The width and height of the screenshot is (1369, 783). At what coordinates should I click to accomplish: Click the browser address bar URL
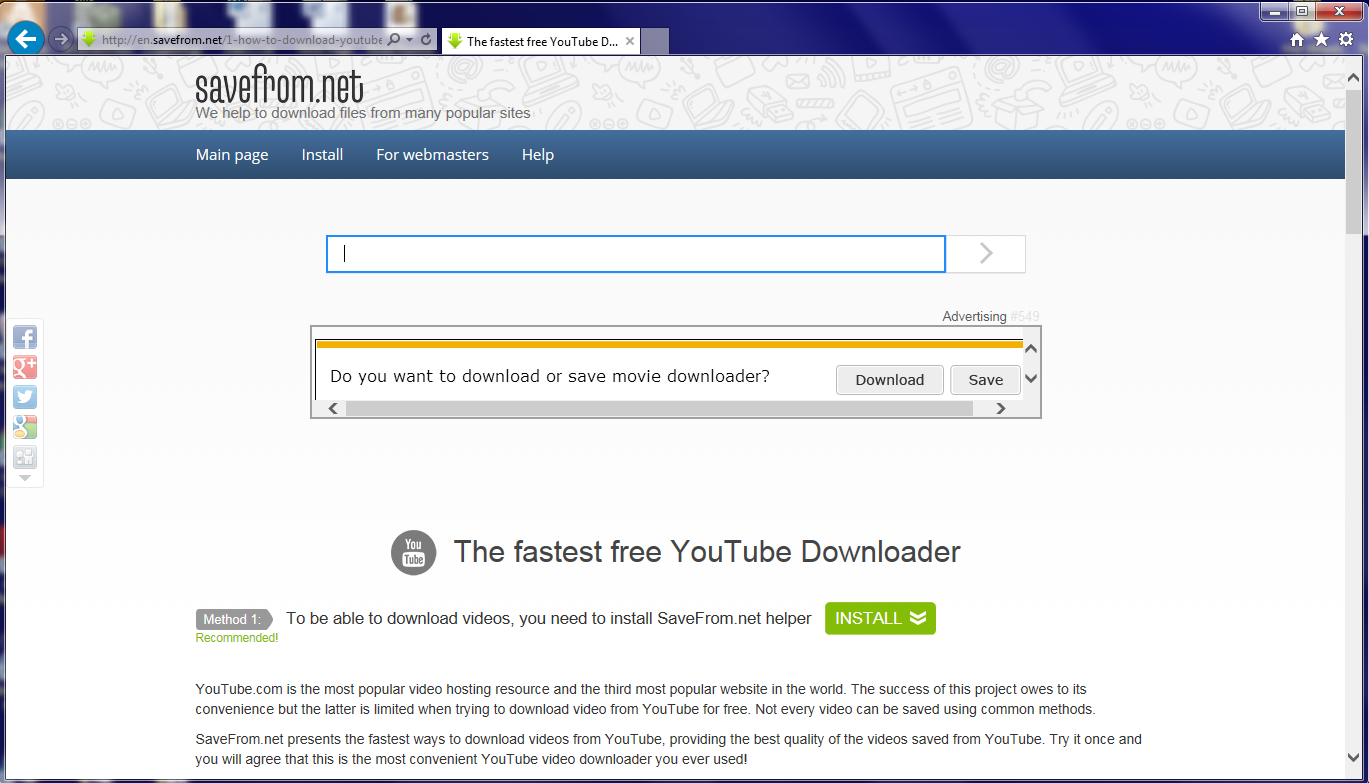(x=241, y=40)
